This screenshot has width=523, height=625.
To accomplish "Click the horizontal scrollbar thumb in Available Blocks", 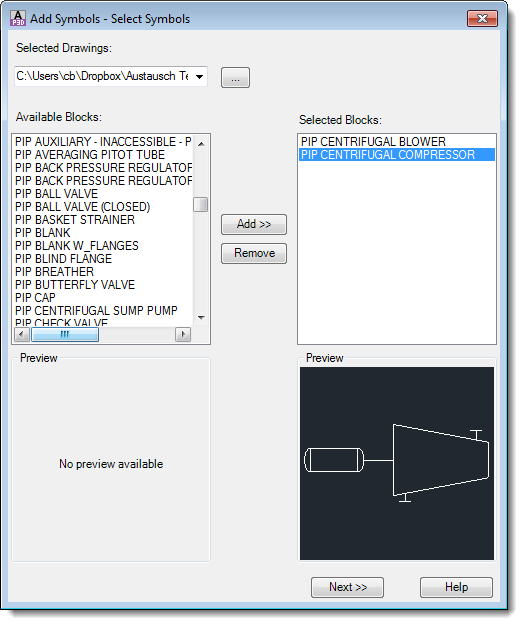I will point(65,334).
